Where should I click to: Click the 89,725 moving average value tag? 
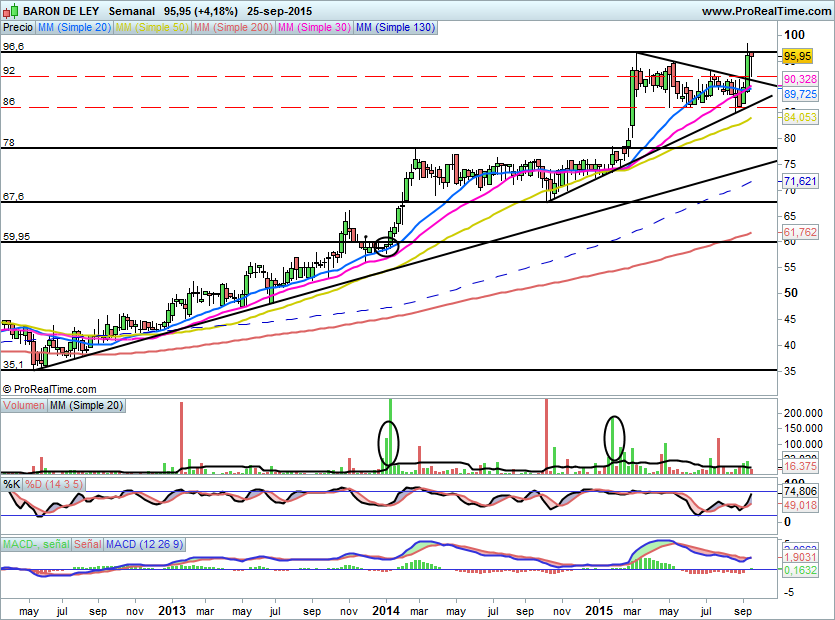800,94
